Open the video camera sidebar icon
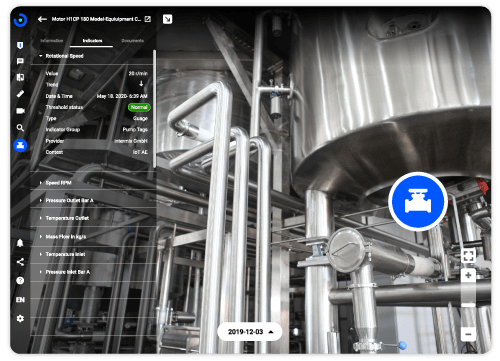The height and width of the screenshot is (361, 500). pos(20,111)
